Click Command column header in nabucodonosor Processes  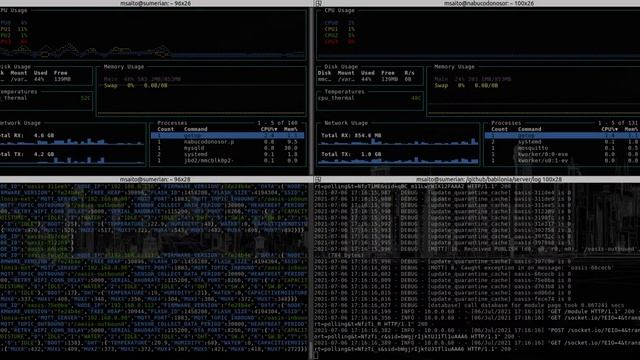point(530,129)
